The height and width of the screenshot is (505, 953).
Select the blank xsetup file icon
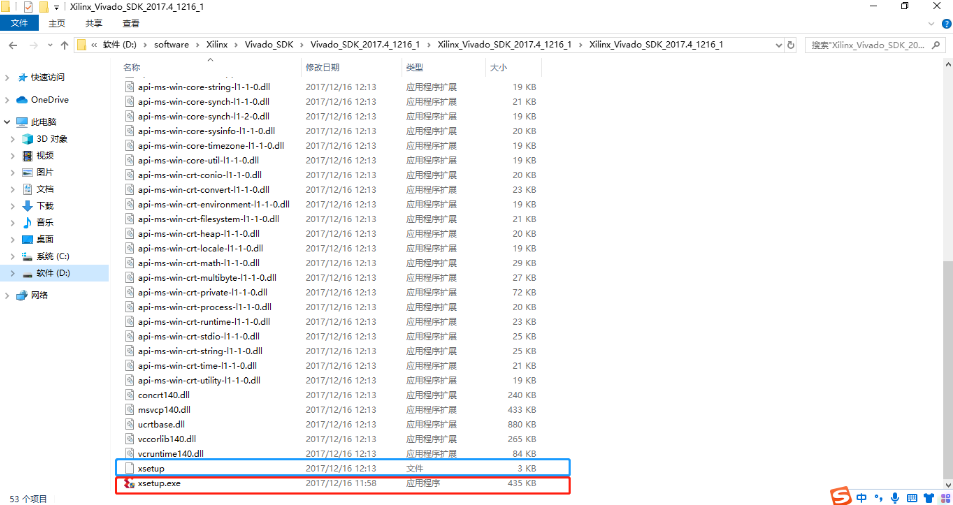click(x=129, y=469)
